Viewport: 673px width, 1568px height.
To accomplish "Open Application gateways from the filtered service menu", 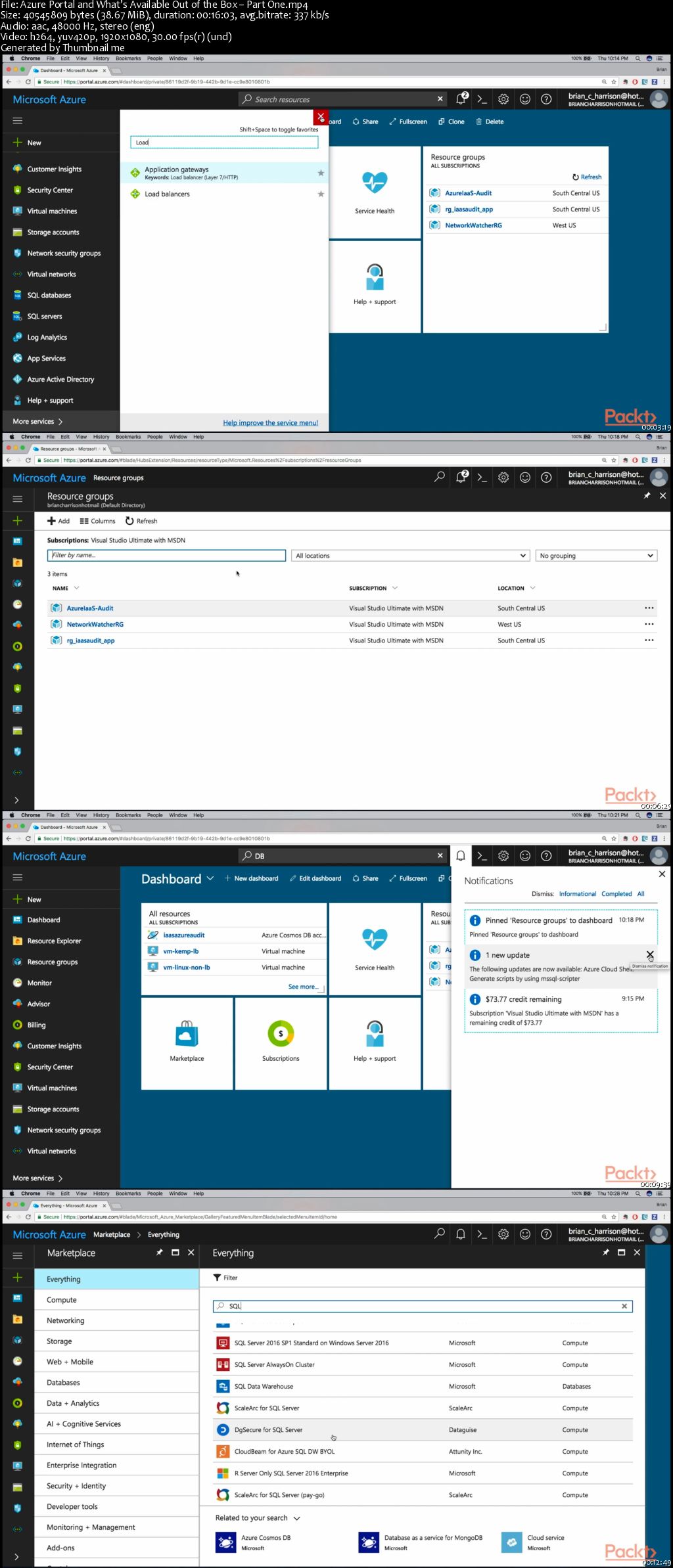I will pyautogui.click(x=223, y=173).
